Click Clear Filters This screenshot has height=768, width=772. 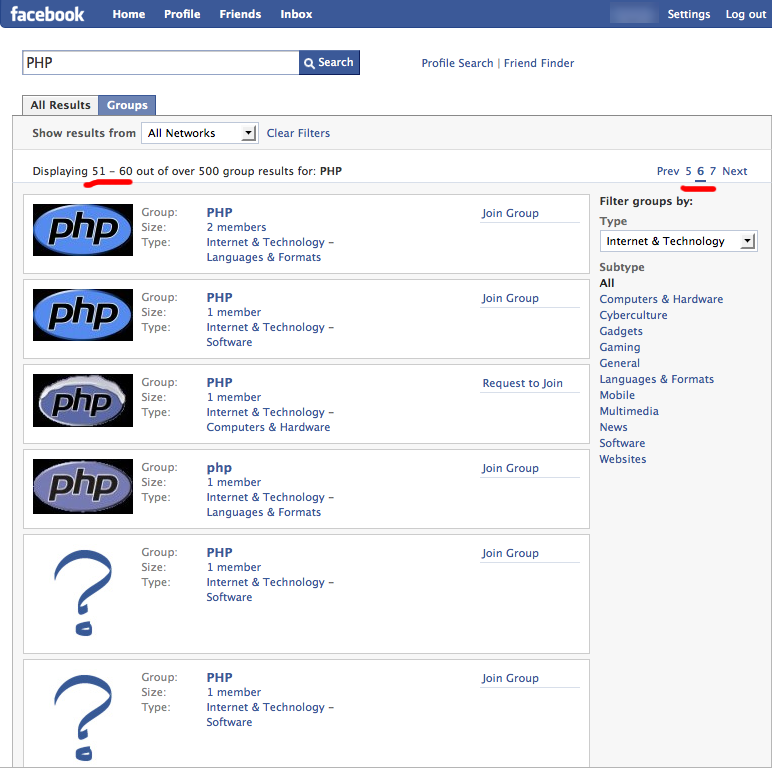(298, 133)
